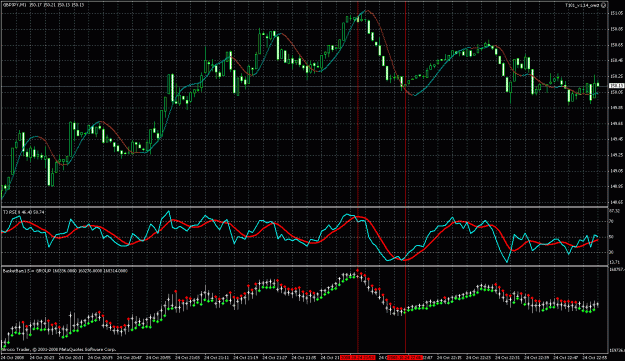Click the second red-highlighted date label on time axis
625x361 pixels.
[x=405, y=358]
